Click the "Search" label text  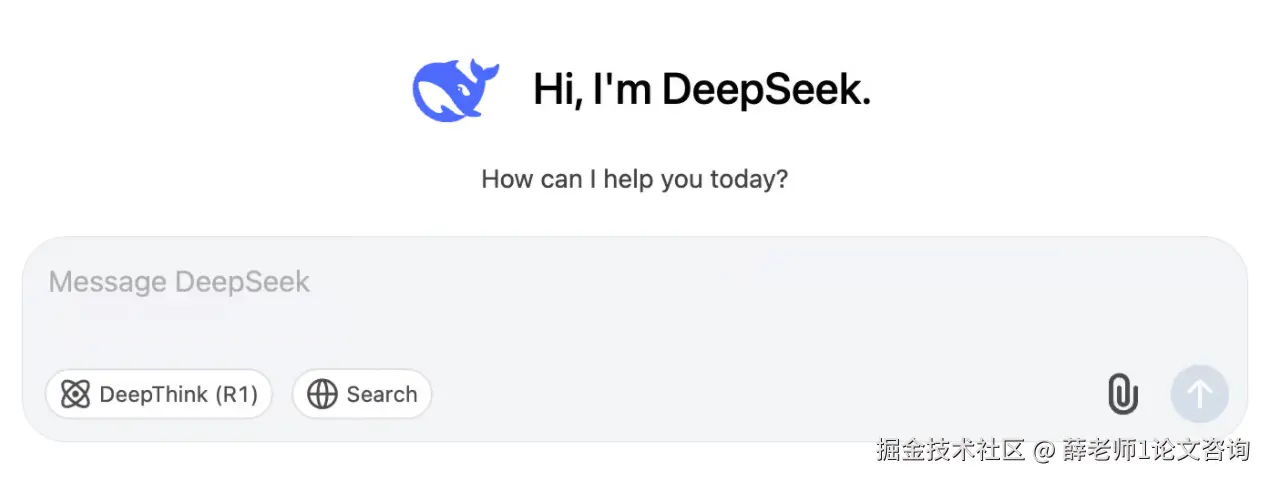tap(382, 394)
